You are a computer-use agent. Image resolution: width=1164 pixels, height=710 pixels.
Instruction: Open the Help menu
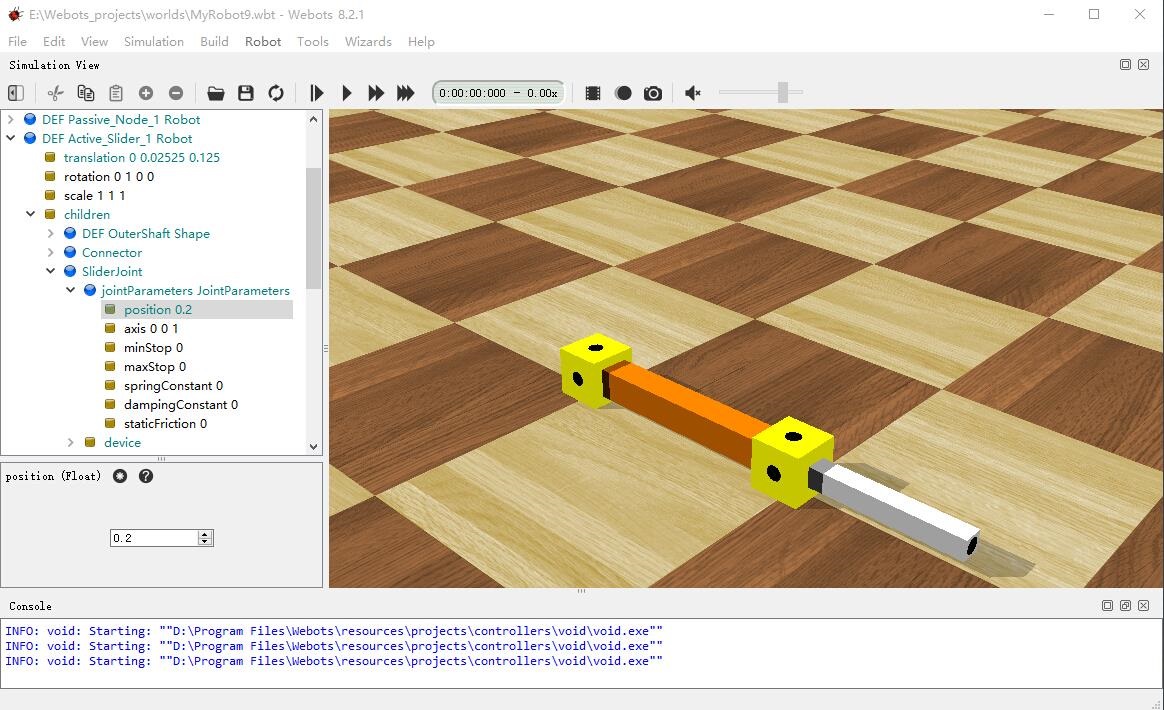421,42
